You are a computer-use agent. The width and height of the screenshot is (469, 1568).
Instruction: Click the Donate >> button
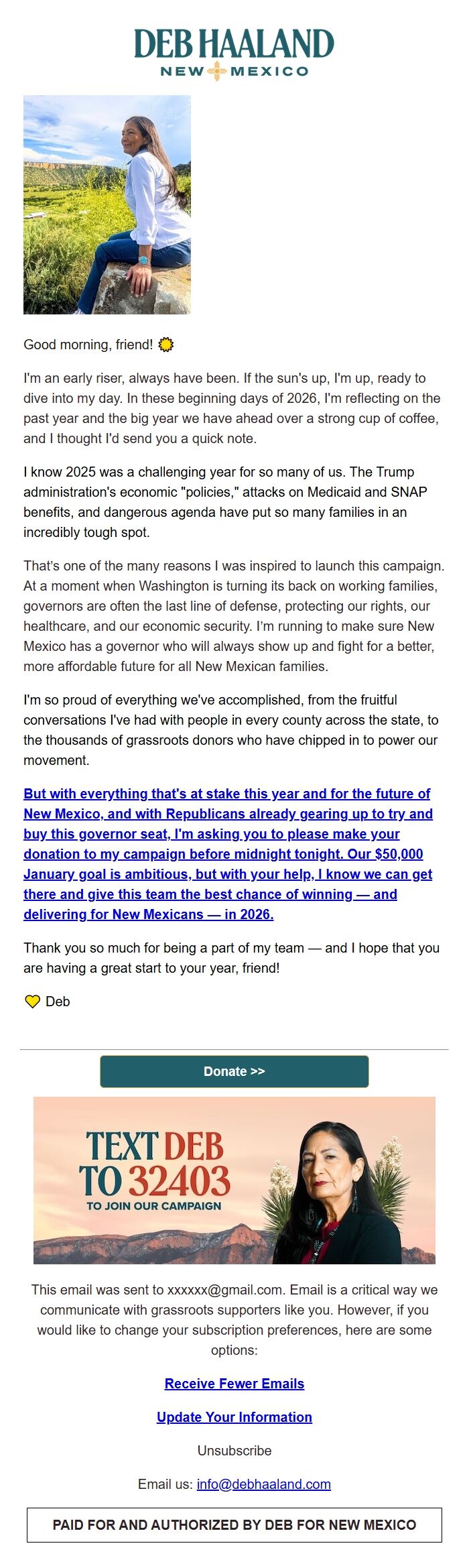(234, 1071)
